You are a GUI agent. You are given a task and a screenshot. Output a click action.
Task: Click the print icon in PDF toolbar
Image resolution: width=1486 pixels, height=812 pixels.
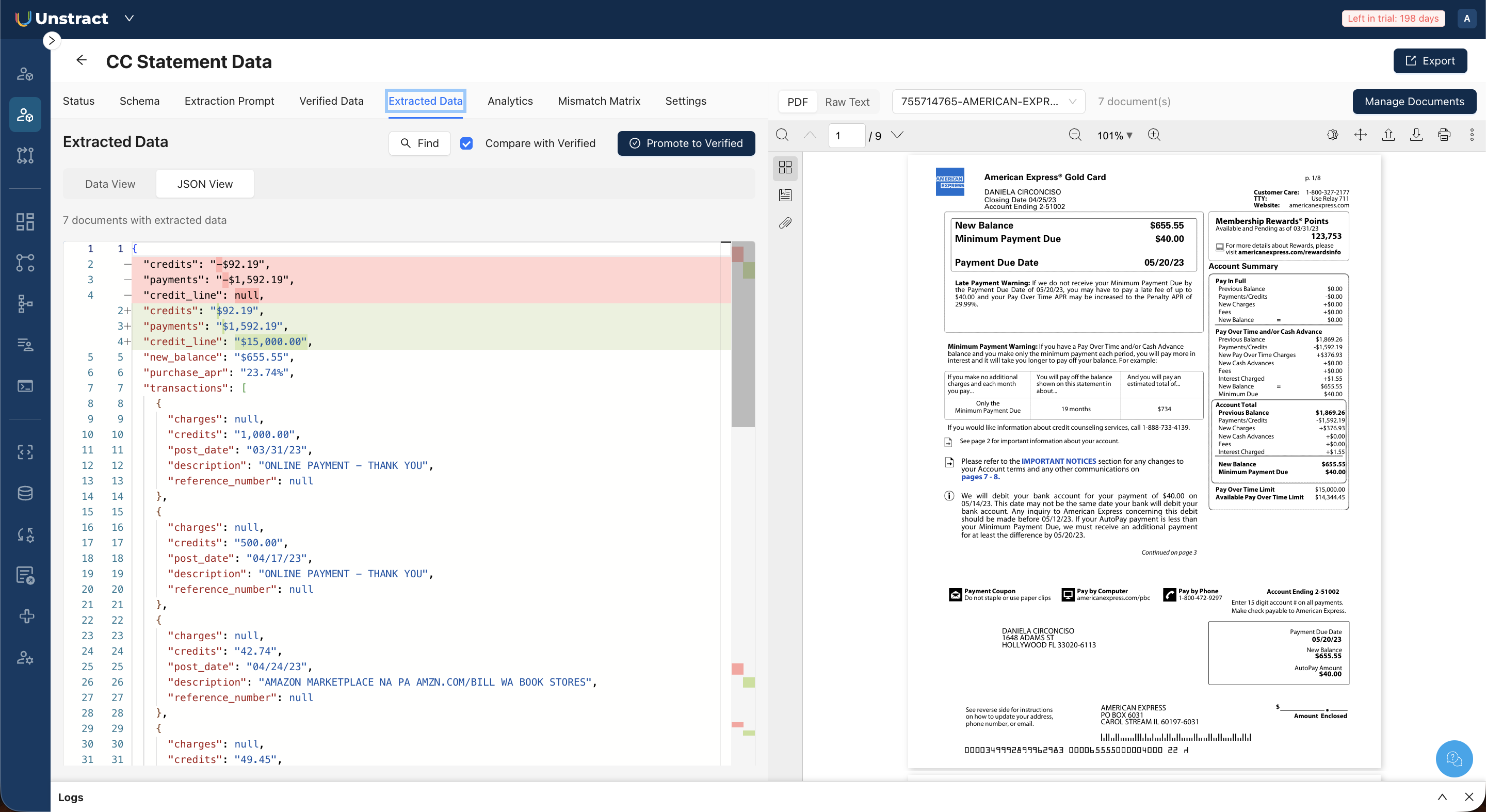click(x=1444, y=135)
